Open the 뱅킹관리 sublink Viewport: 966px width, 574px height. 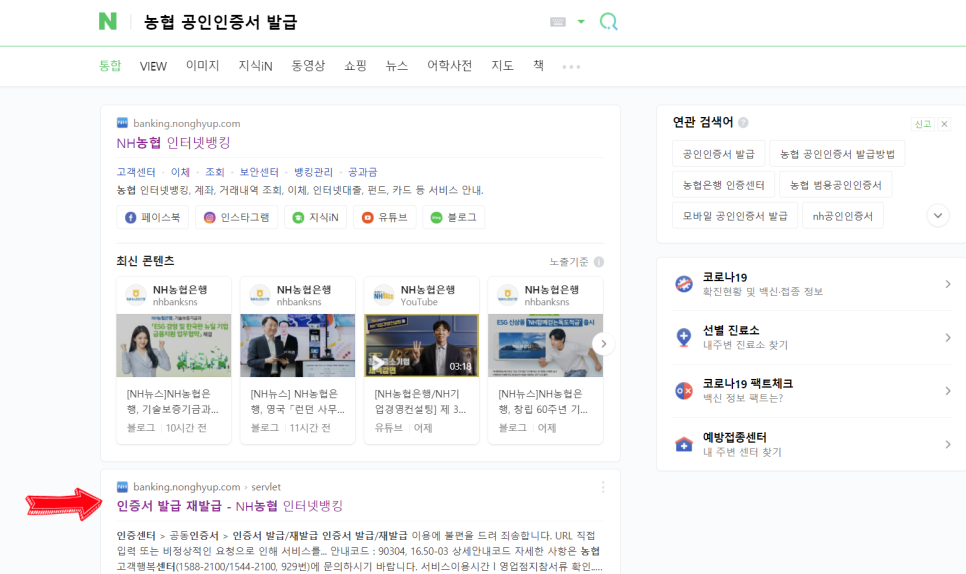(x=314, y=172)
